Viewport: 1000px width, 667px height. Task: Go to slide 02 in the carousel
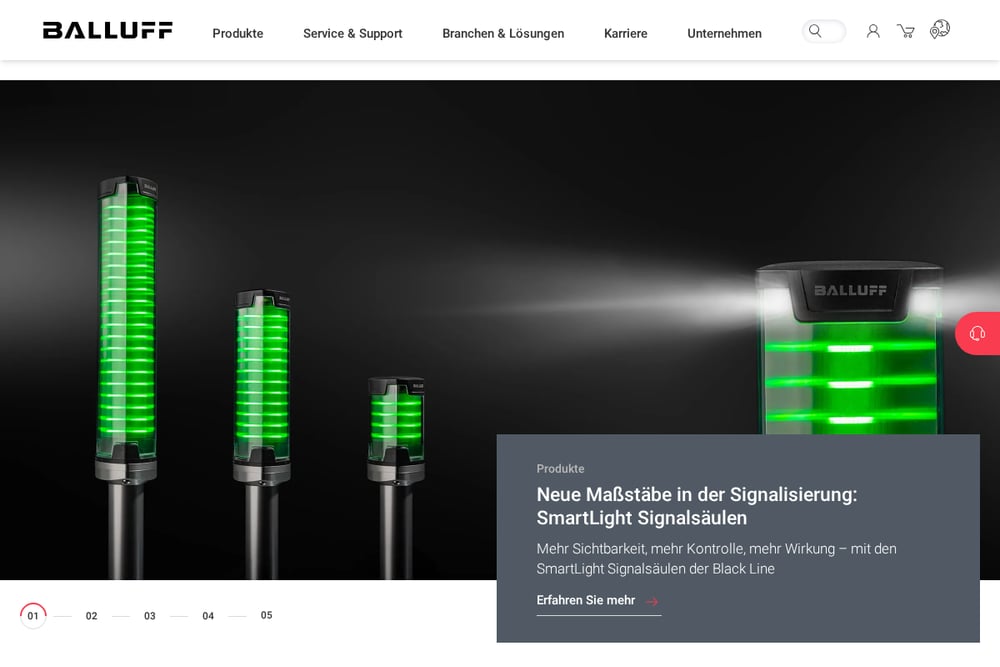(91, 615)
